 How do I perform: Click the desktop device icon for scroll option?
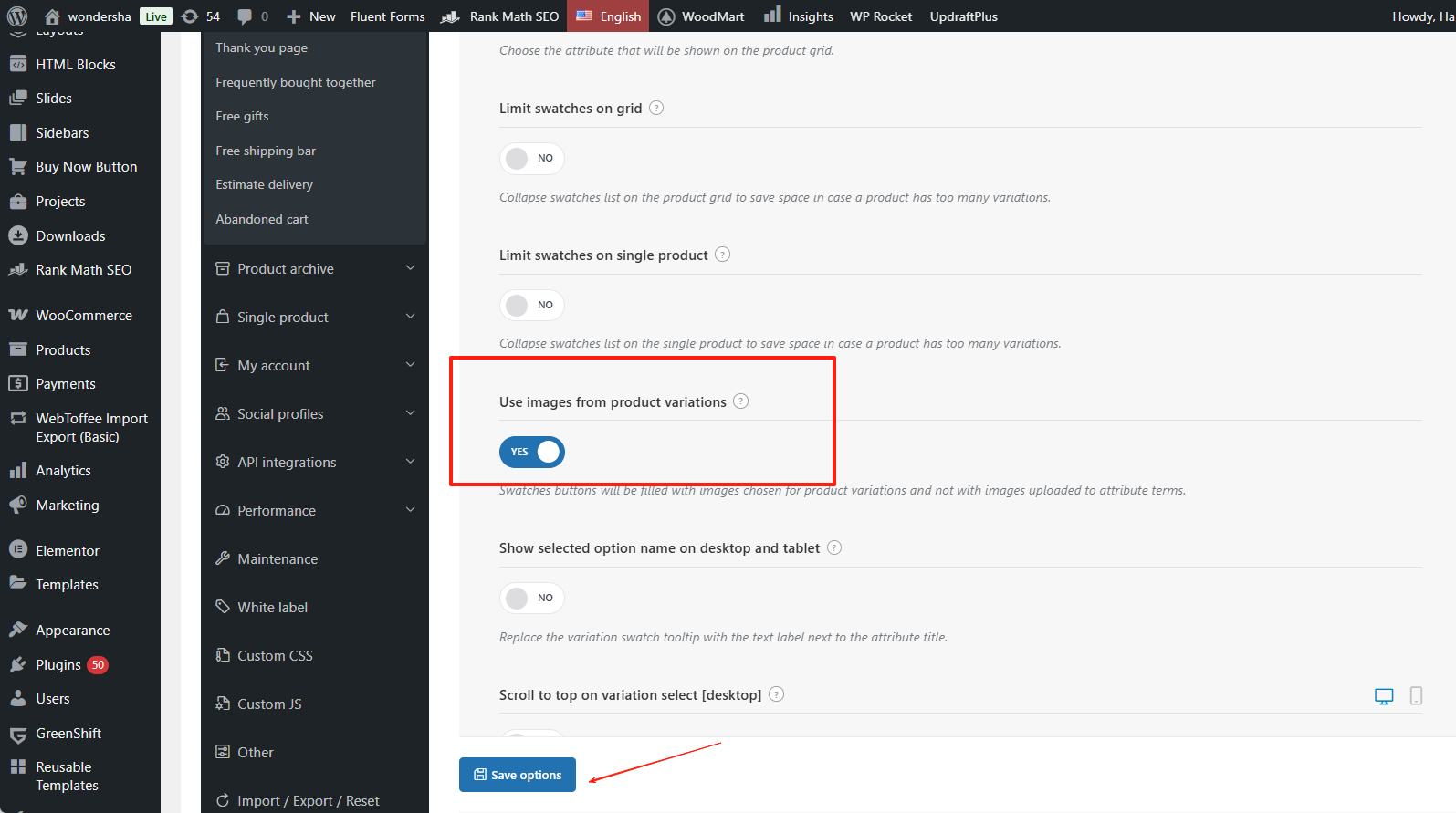point(1384,696)
